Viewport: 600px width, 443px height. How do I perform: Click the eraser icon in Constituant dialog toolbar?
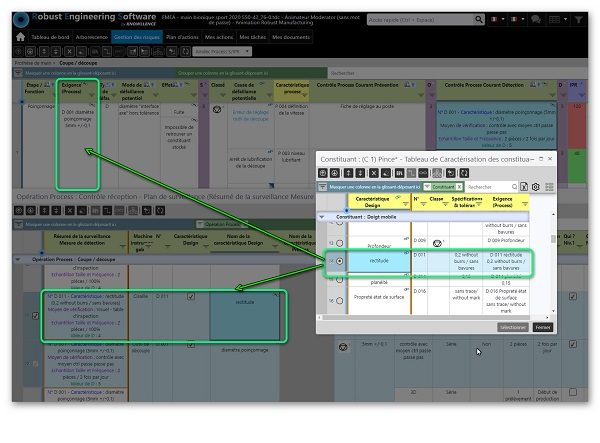pos(386,173)
